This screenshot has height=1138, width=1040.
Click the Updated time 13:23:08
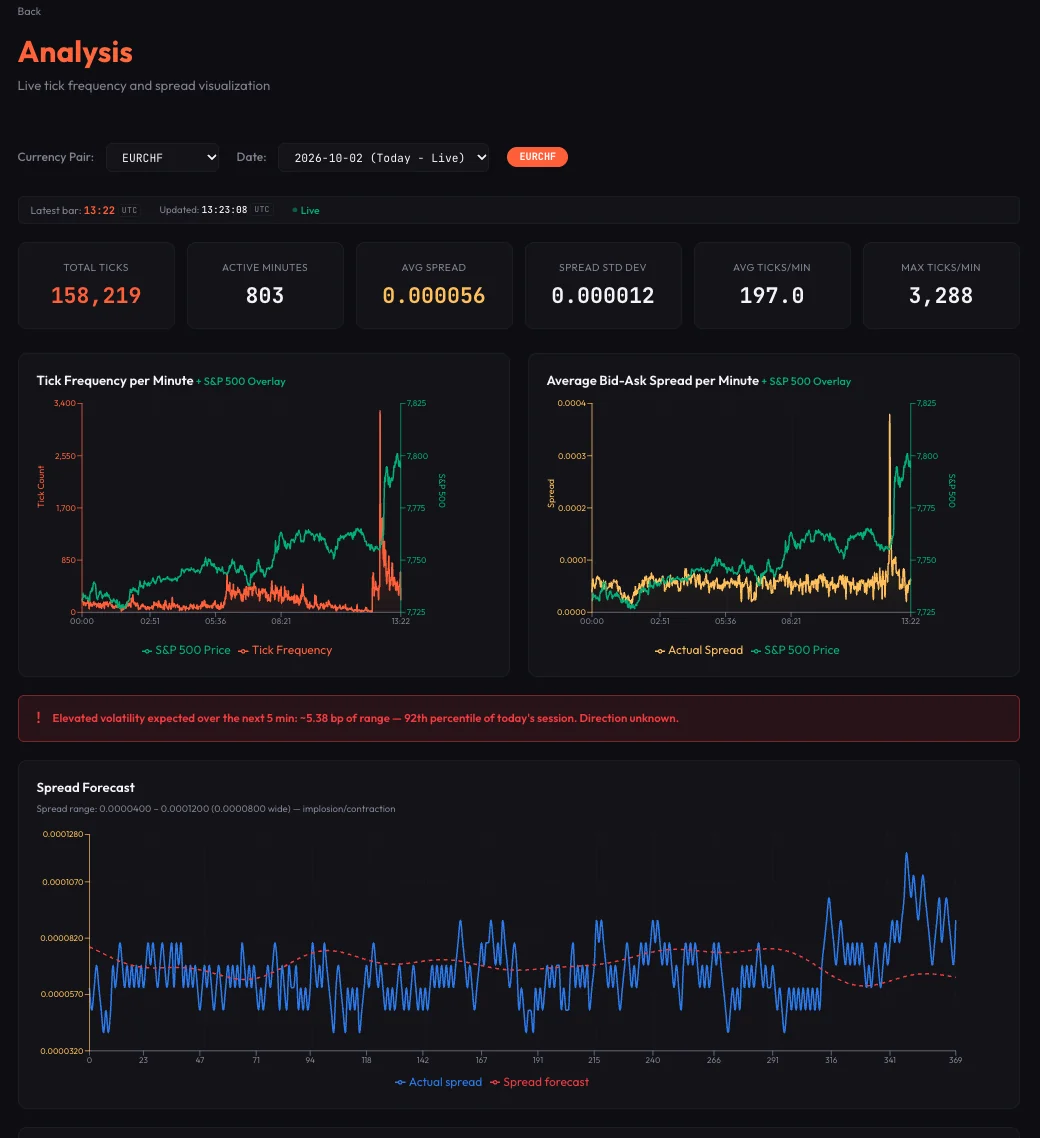point(224,210)
